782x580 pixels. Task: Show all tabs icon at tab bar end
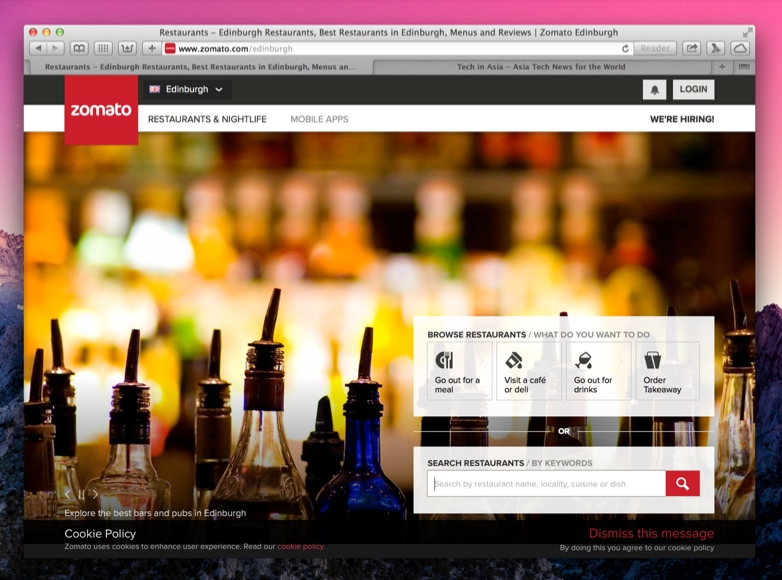744,67
